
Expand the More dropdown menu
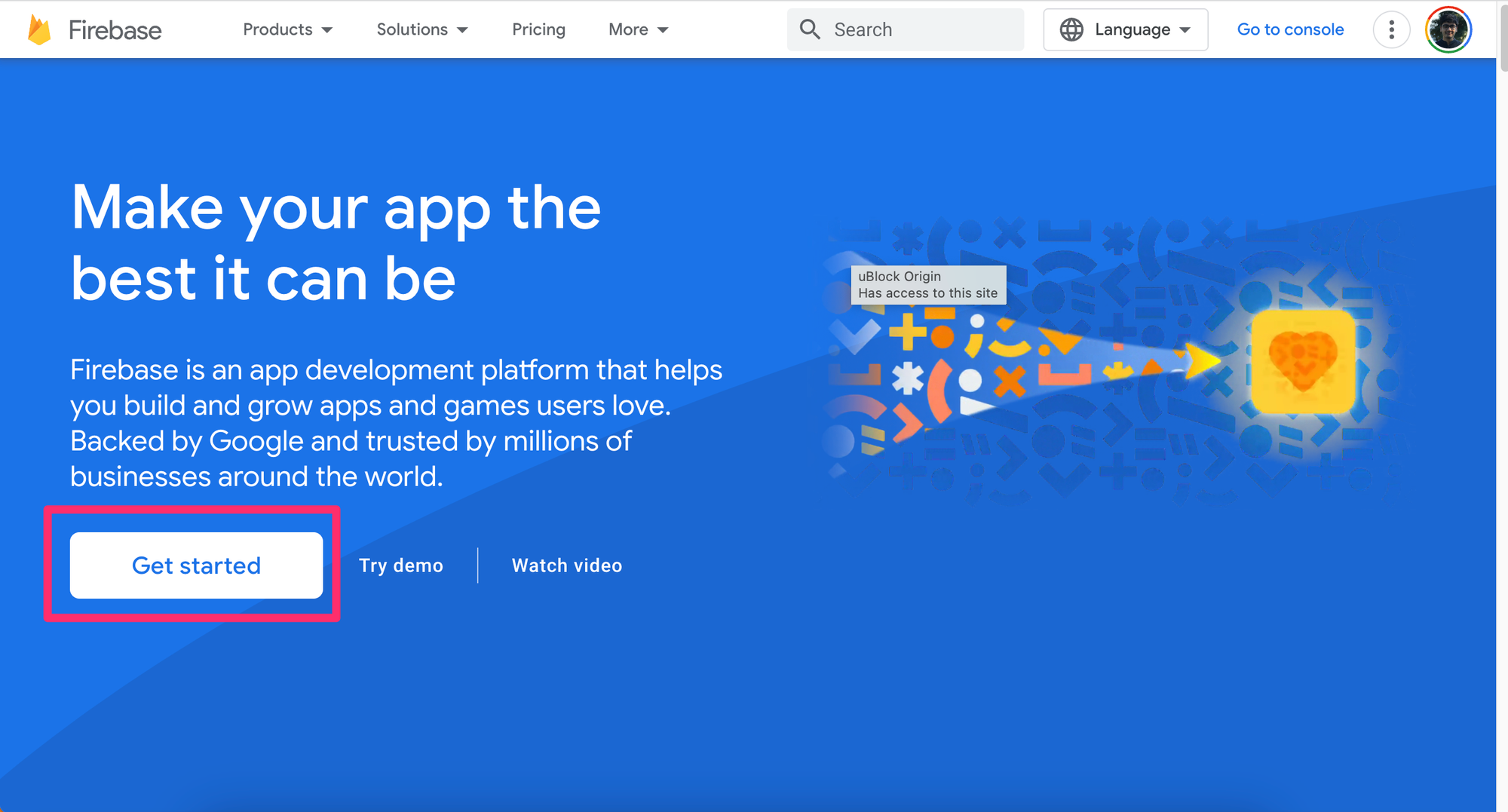638,29
